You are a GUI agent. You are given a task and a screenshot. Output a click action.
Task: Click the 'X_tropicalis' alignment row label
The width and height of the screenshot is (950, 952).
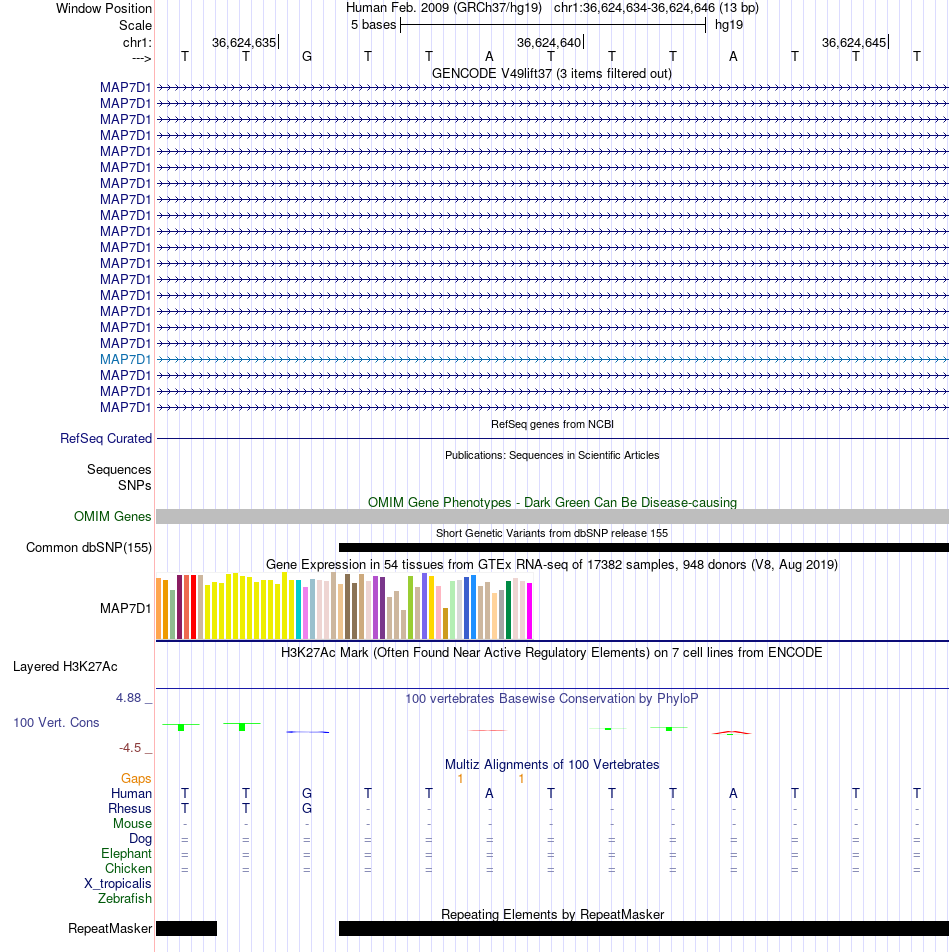pos(118,884)
